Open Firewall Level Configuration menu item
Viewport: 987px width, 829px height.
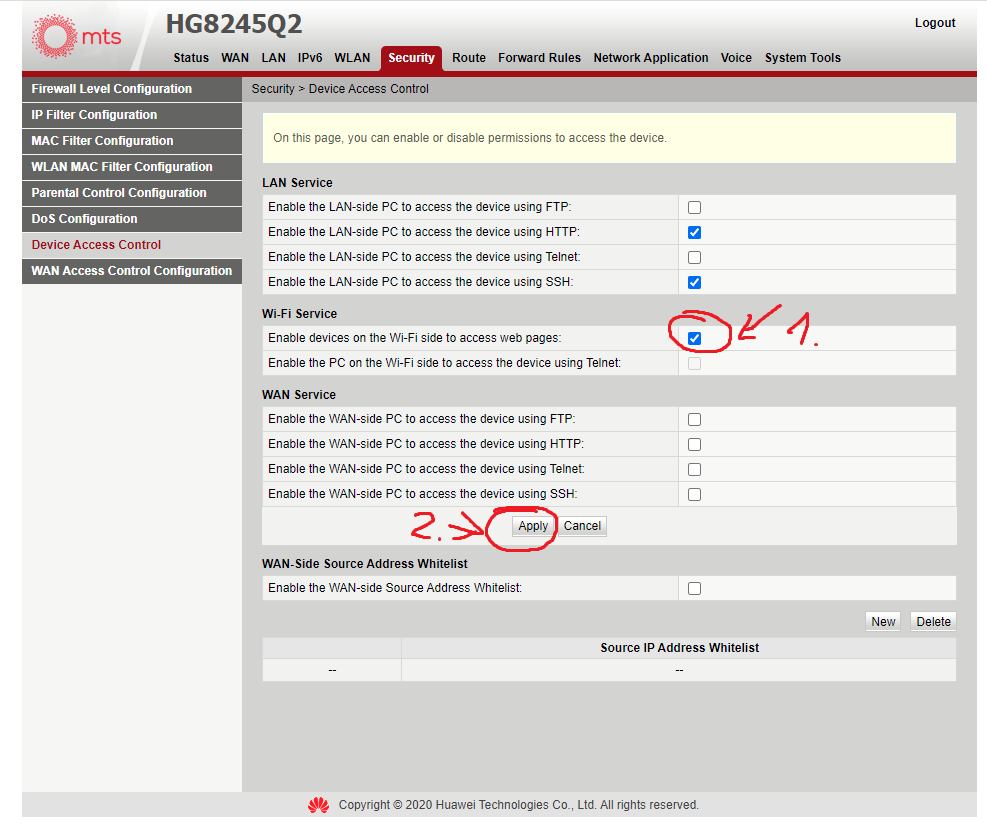[132, 89]
